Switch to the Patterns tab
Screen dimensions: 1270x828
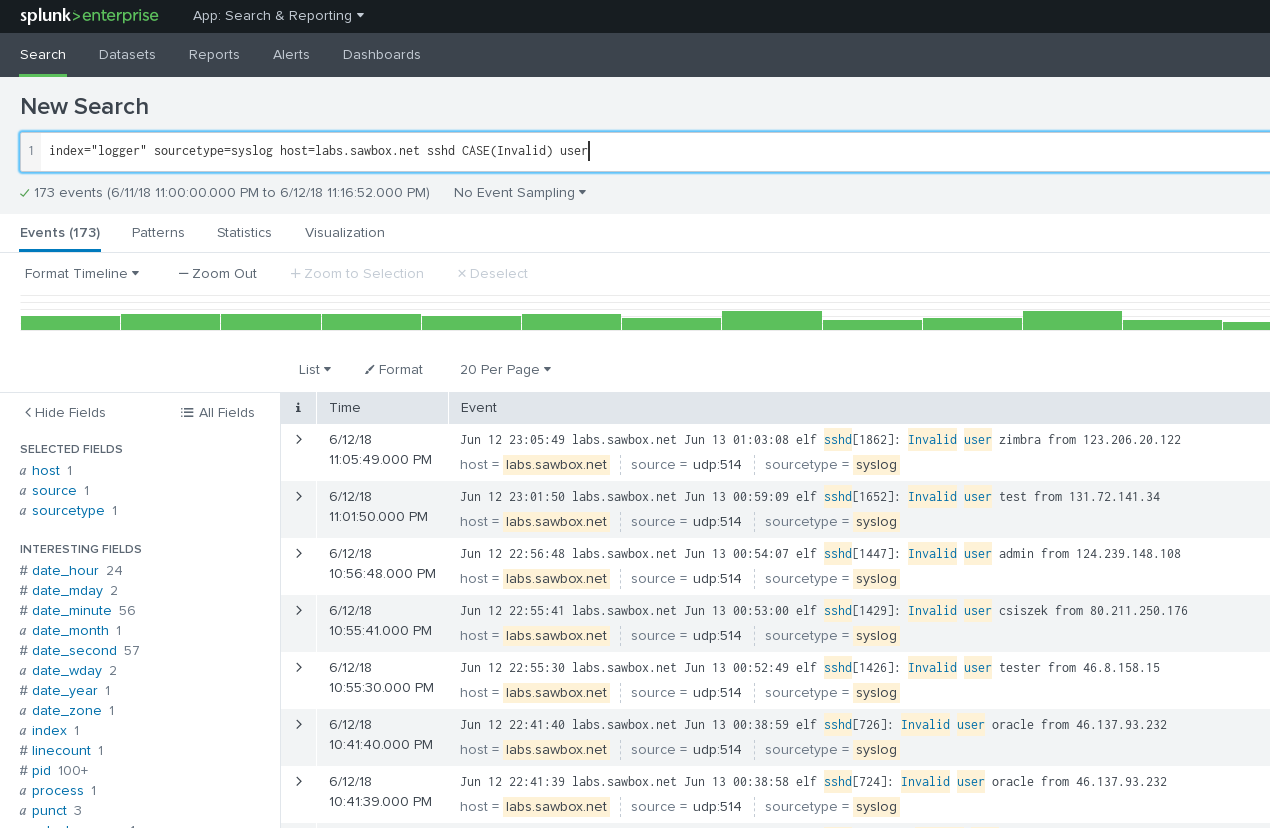coord(158,233)
